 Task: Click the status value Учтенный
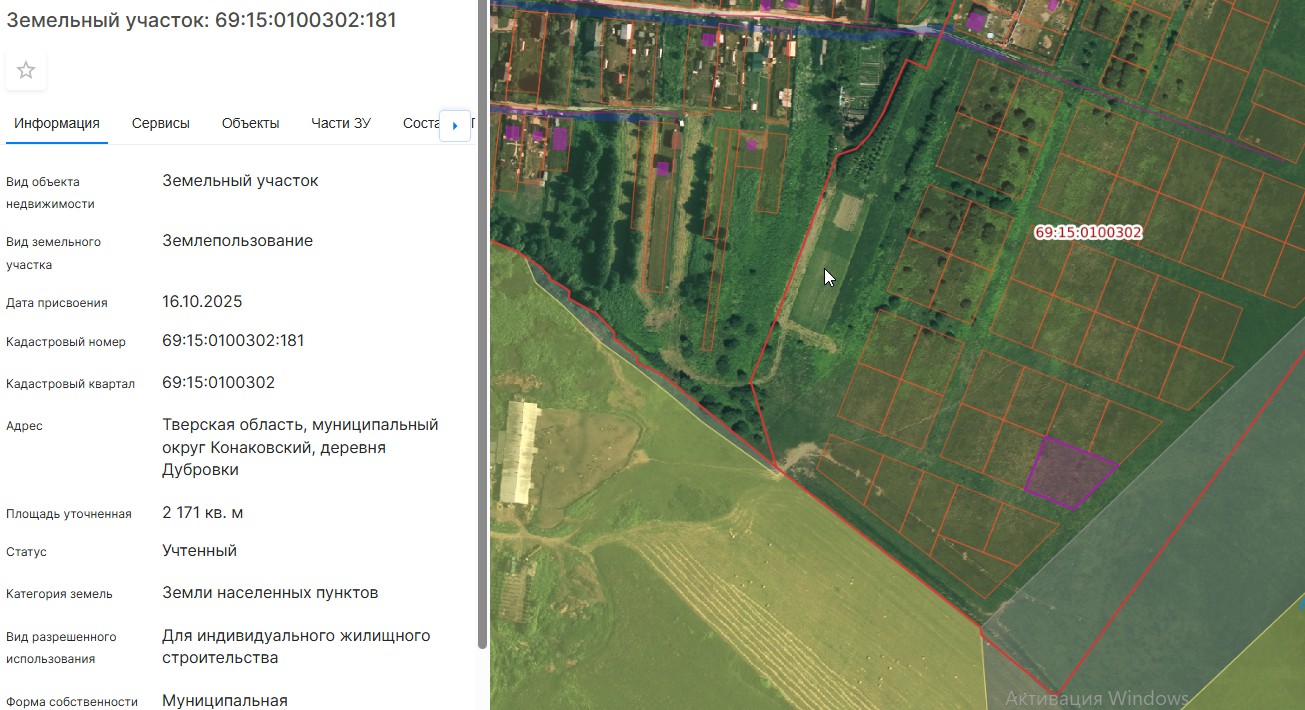coord(199,551)
